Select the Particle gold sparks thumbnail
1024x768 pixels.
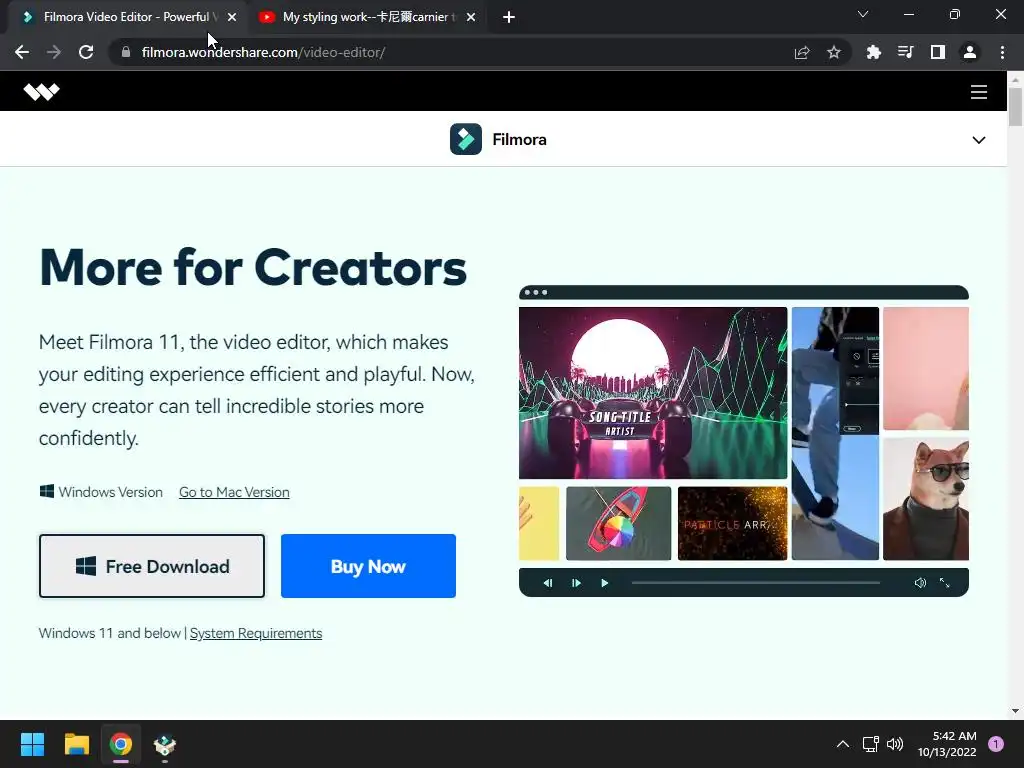733,523
